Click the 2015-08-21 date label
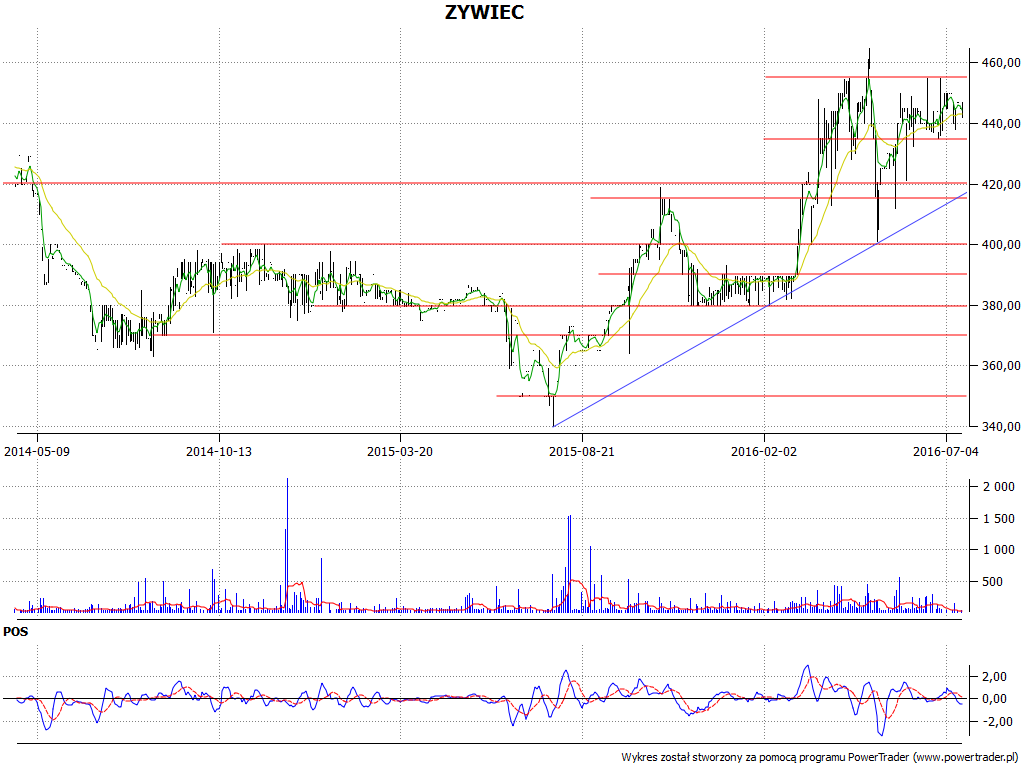This screenshot has height=768, width=1024. 582,451
